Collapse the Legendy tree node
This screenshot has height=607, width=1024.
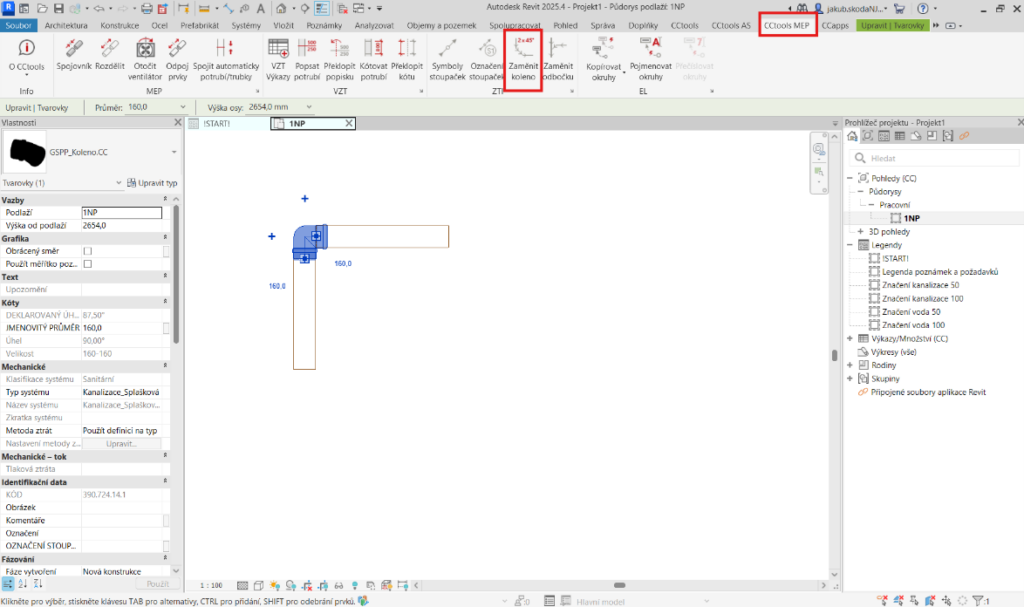click(x=850, y=245)
